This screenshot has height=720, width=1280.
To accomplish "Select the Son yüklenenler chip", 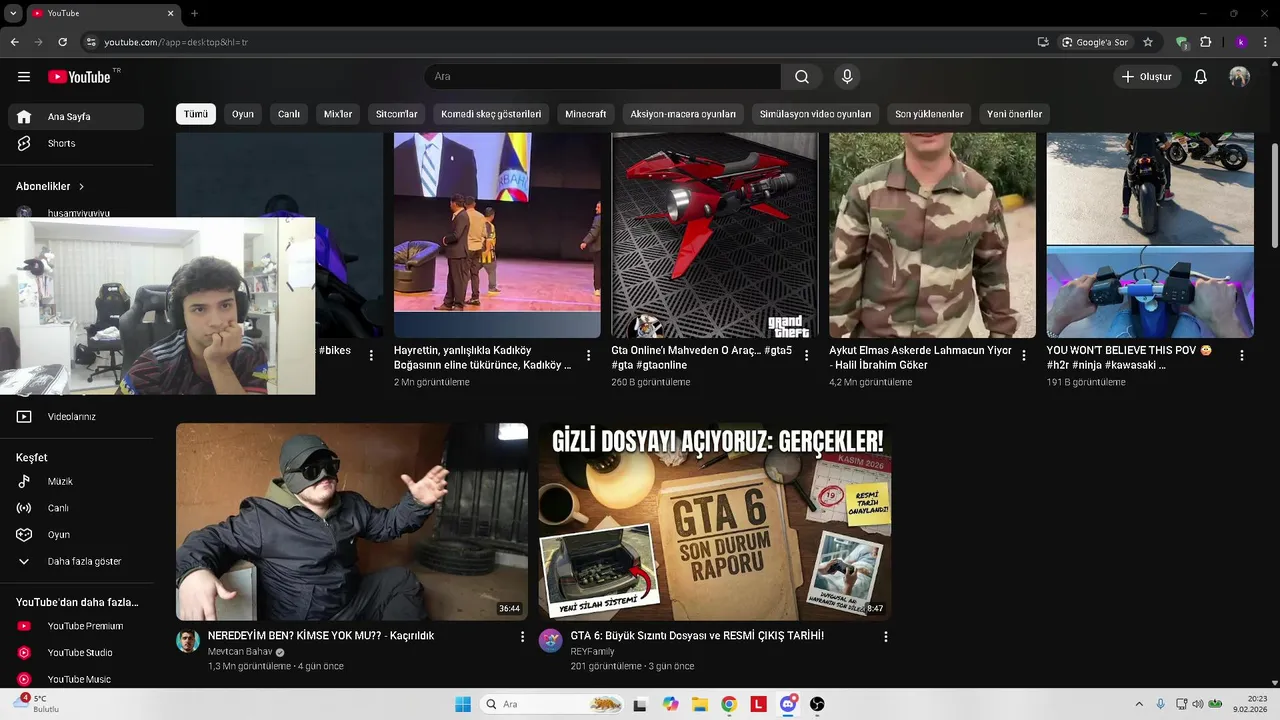I will (x=929, y=114).
